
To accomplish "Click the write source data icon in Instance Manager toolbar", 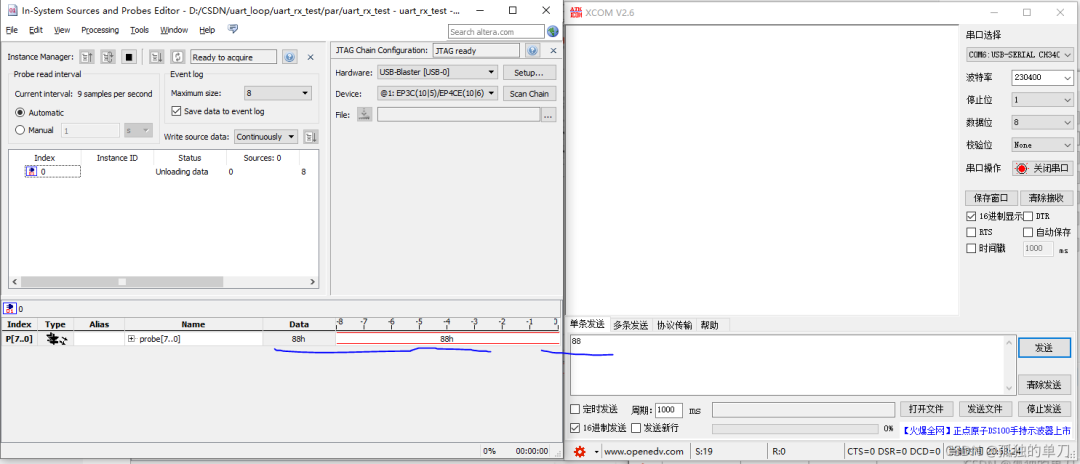I will [156, 57].
